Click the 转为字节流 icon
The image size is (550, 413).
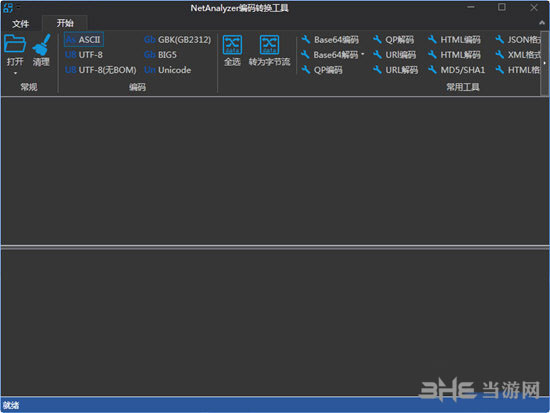[x=269, y=45]
